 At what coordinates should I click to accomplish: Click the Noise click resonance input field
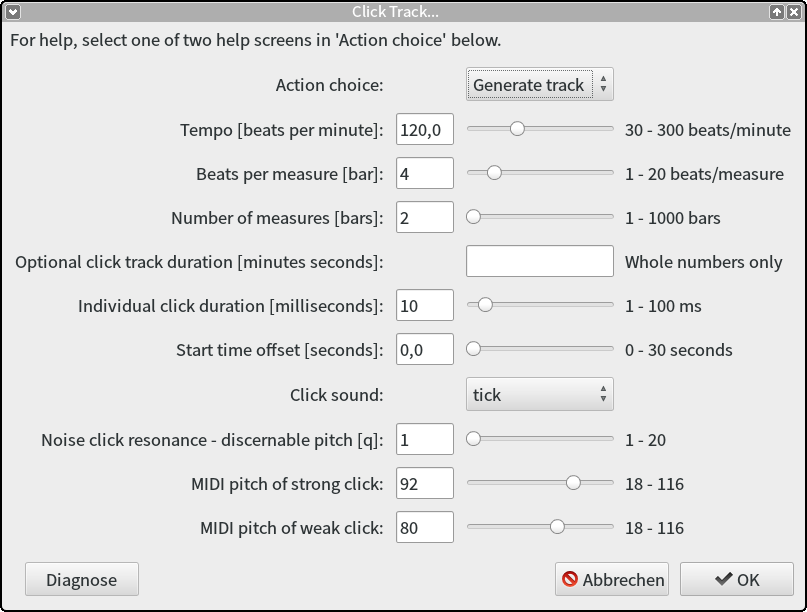tap(425, 439)
